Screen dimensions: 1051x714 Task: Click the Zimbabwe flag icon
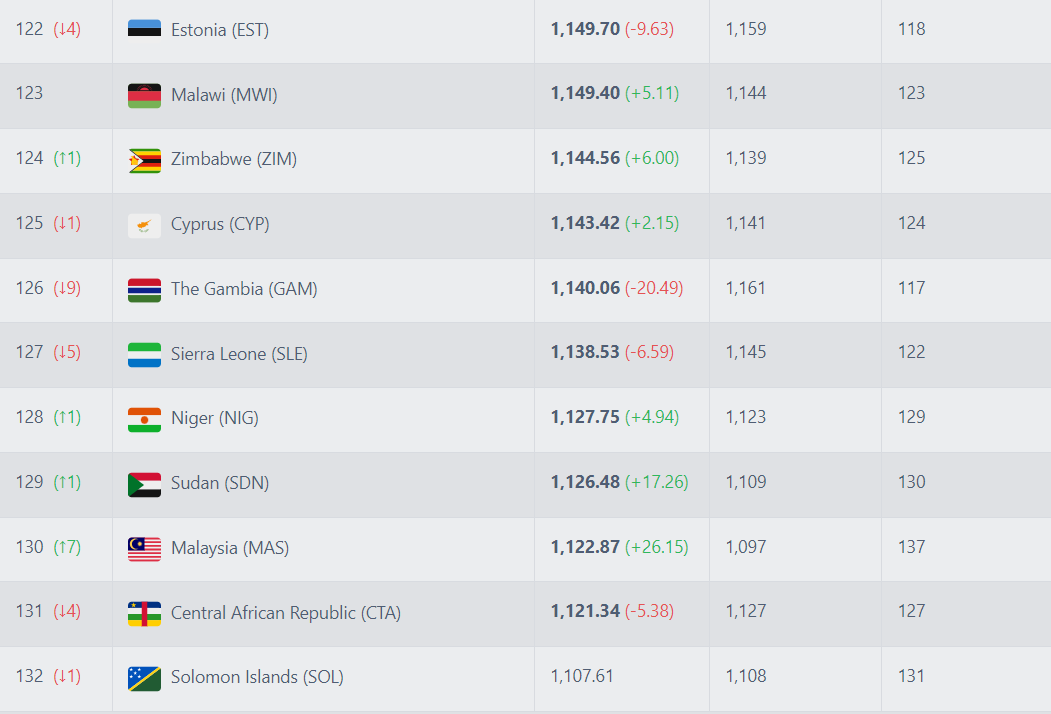click(x=144, y=160)
